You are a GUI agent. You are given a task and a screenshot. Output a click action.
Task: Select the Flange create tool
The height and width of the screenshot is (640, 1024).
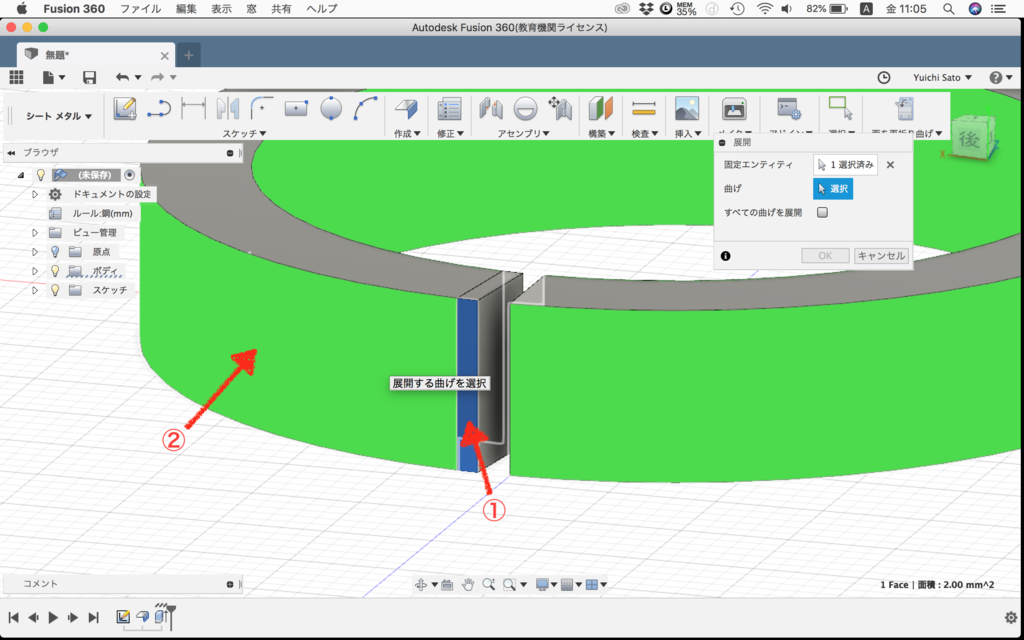[406, 108]
